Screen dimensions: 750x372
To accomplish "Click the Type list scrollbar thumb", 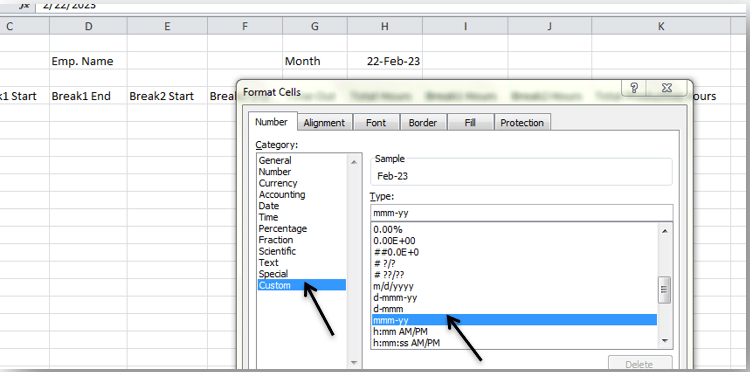I will pos(664,289).
